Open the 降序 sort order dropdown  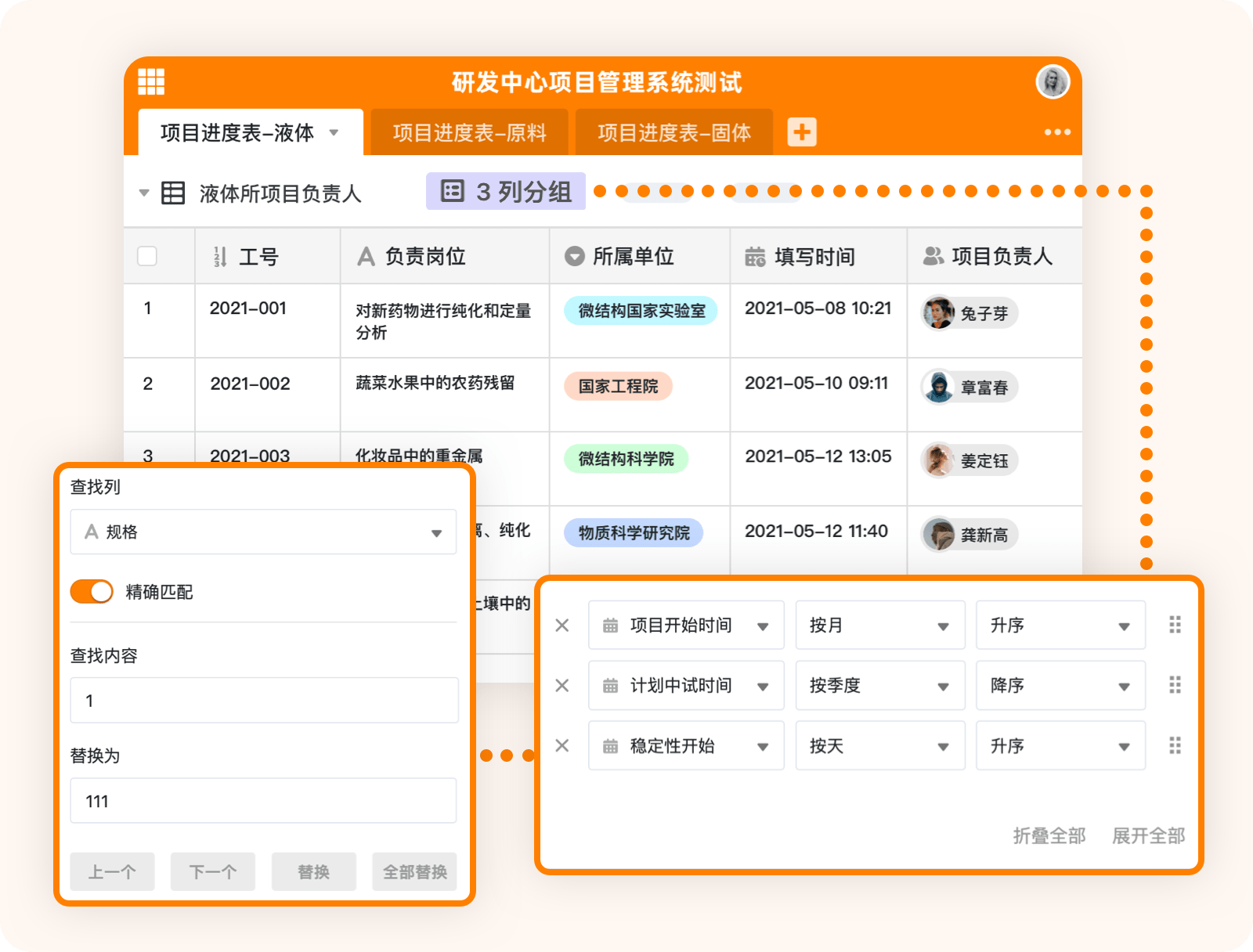1060,686
